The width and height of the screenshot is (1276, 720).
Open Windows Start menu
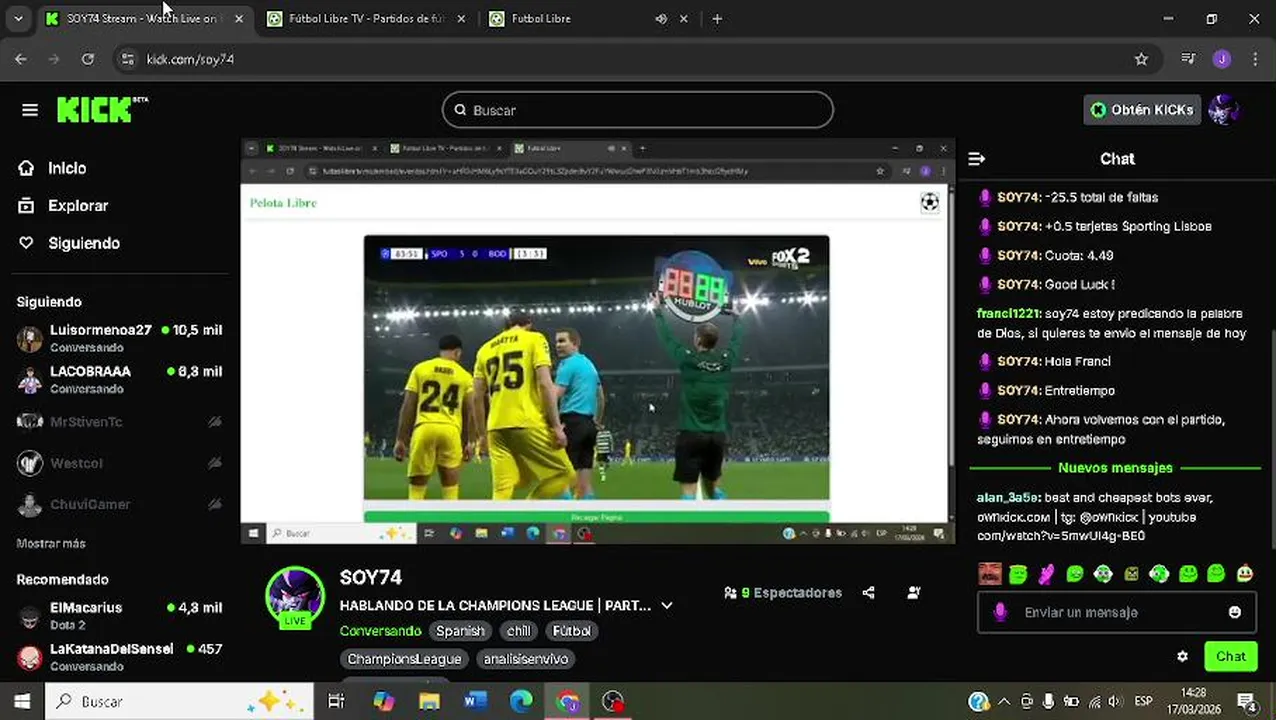22,702
